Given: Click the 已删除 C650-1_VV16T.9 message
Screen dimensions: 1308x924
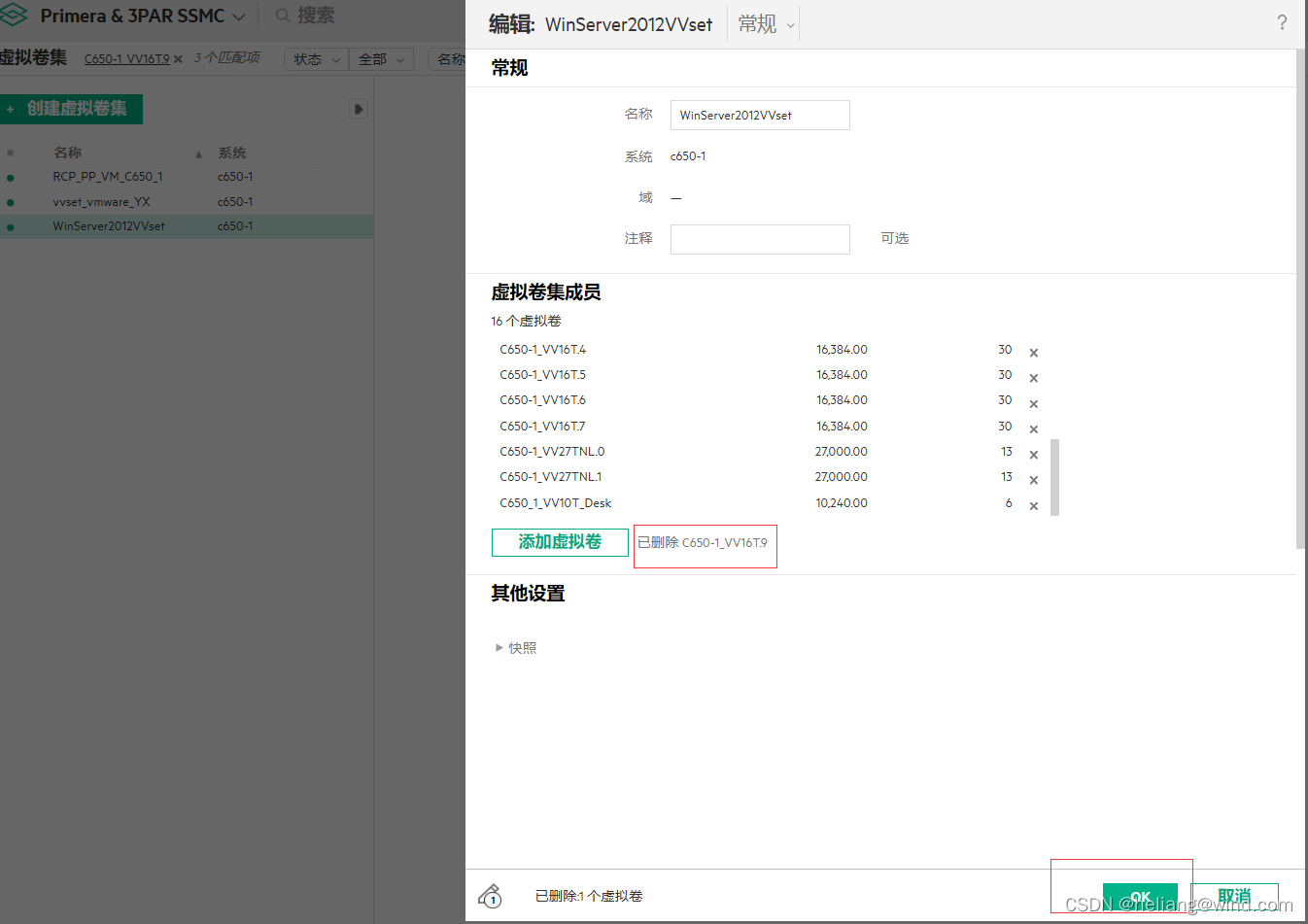Looking at the screenshot, I should coord(703,542).
